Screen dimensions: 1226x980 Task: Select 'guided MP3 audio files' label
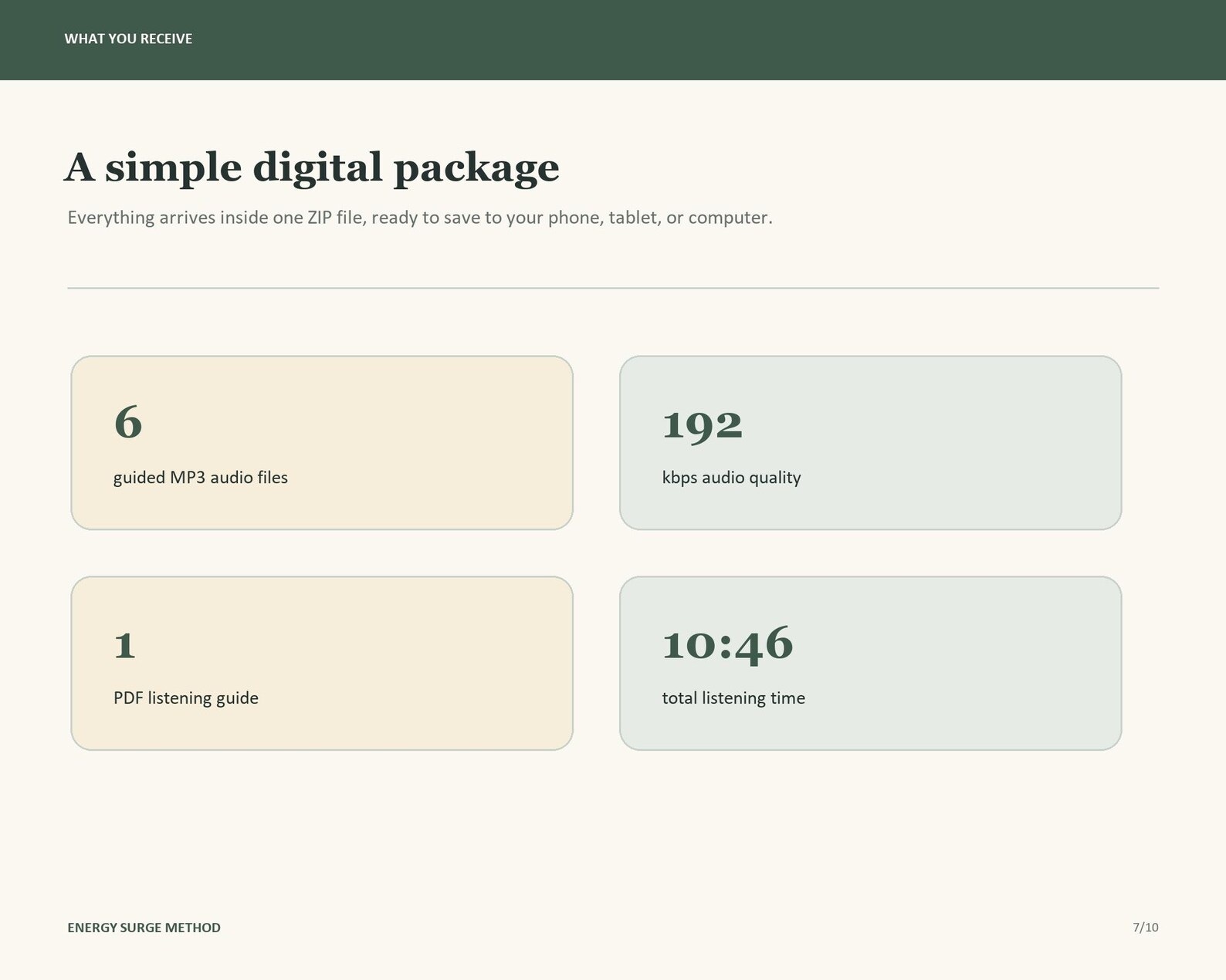[x=201, y=478]
